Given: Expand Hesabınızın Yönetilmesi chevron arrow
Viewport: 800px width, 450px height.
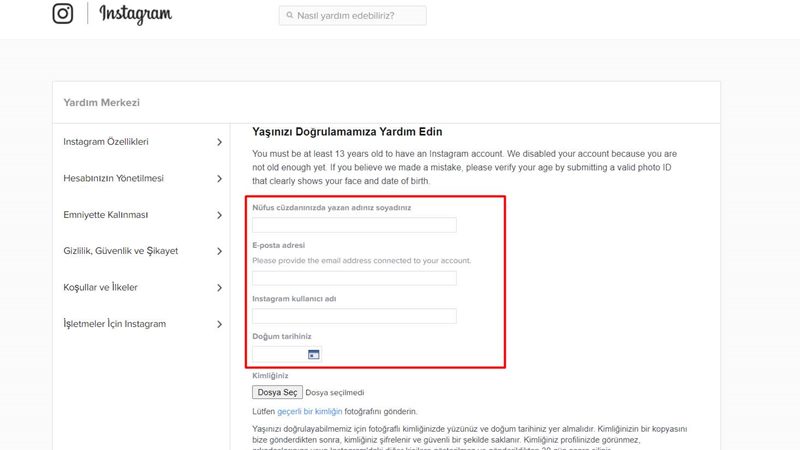Looking at the screenshot, I should 219,179.
